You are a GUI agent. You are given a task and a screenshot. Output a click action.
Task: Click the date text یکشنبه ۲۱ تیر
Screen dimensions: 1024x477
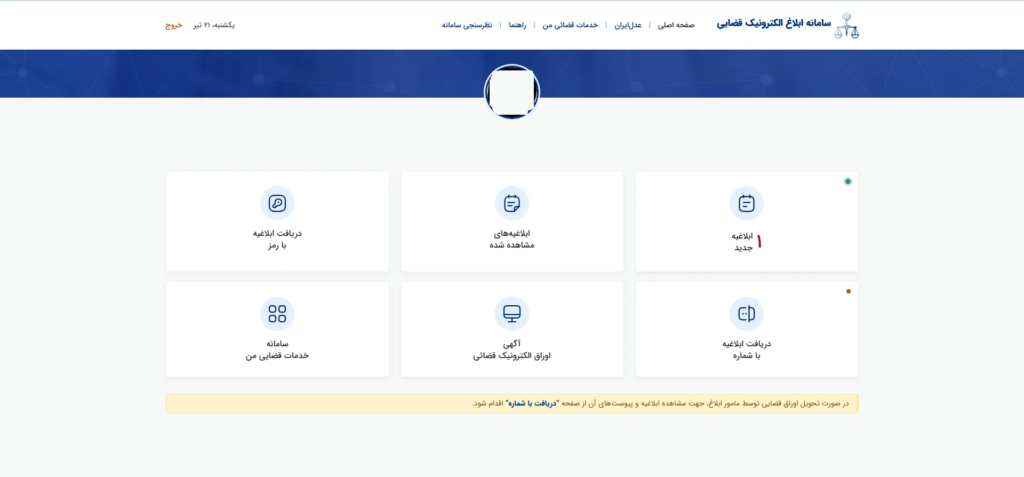click(214, 25)
